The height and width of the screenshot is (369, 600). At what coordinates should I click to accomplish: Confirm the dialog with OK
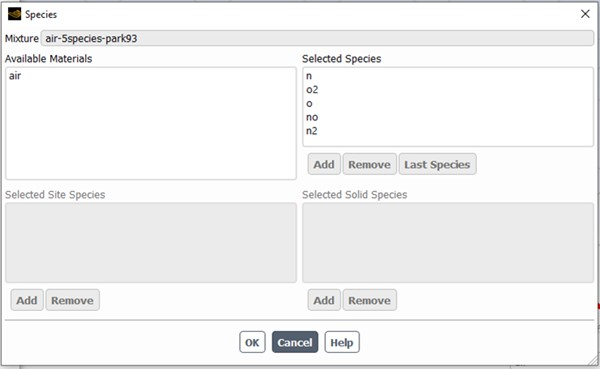(x=252, y=342)
